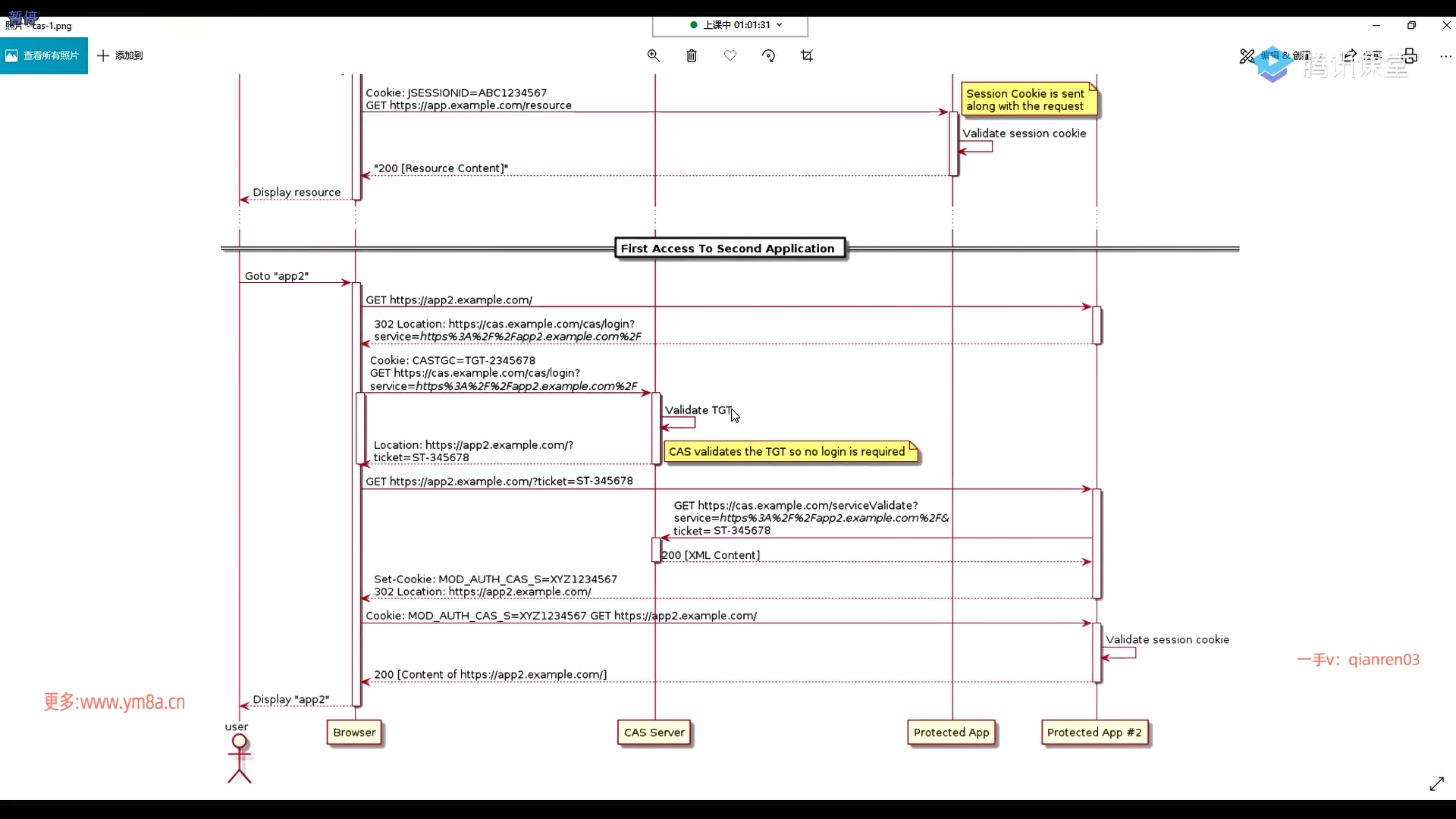The width and height of the screenshot is (1456, 819).
Task: Click View all photos (查看所有照片) button
Action: [43, 55]
